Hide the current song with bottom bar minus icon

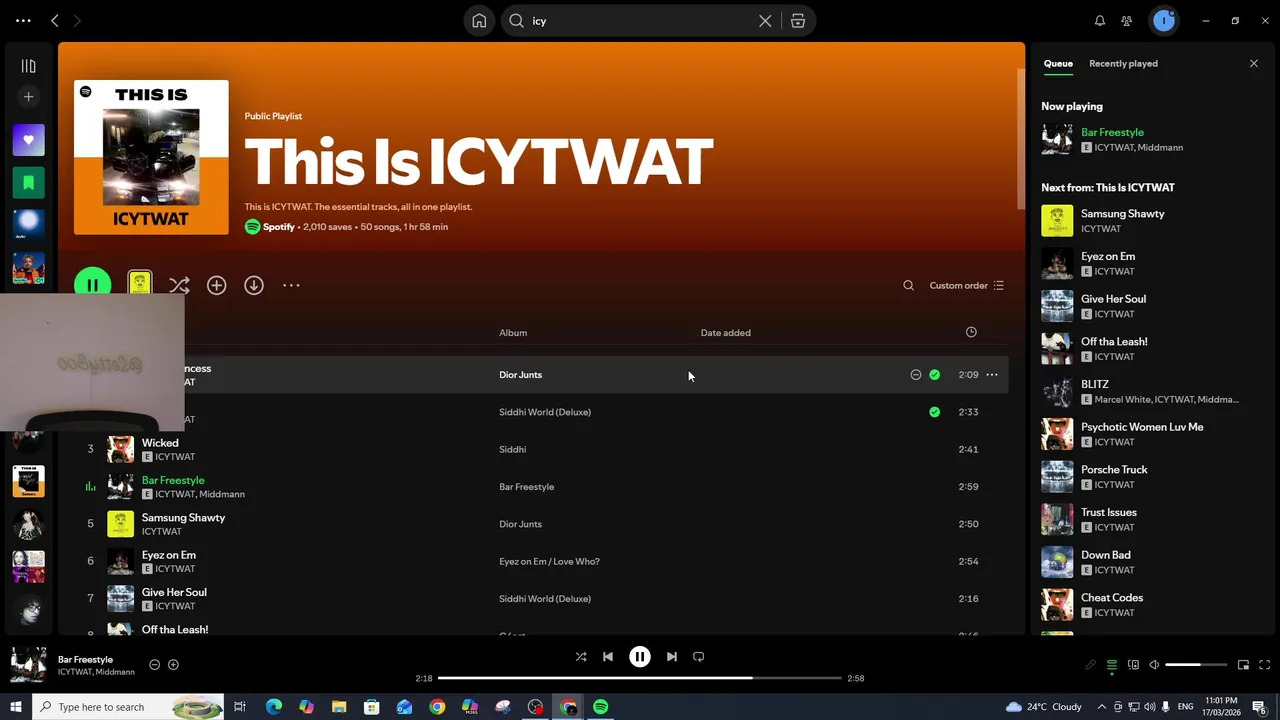(x=154, y=665)
